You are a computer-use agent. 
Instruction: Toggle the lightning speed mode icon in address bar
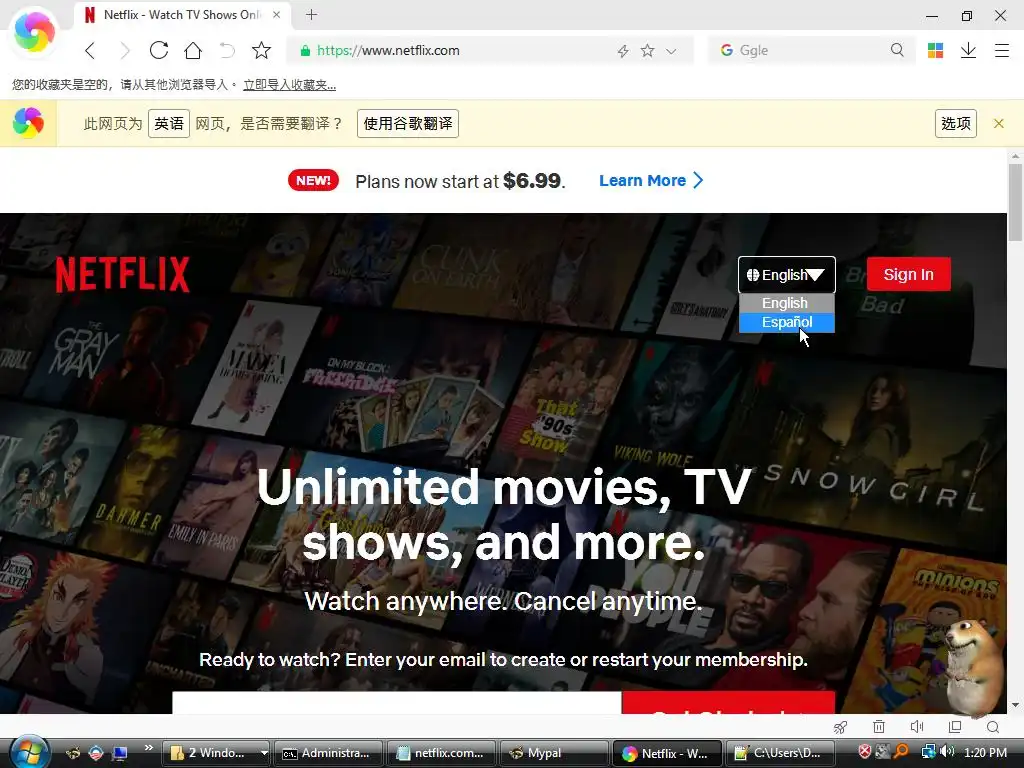tap(623, 51)
